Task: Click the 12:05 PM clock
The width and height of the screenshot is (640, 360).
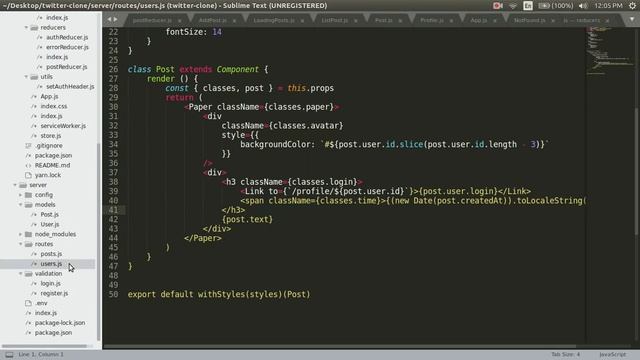Action: [x=609, y=6]
